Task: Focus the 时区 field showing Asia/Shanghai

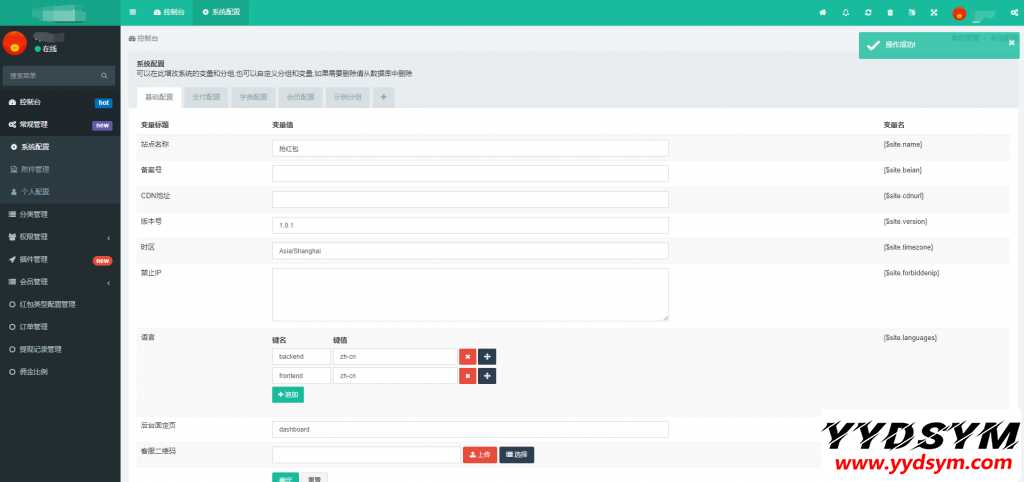Action: click(x=470, y=251)
